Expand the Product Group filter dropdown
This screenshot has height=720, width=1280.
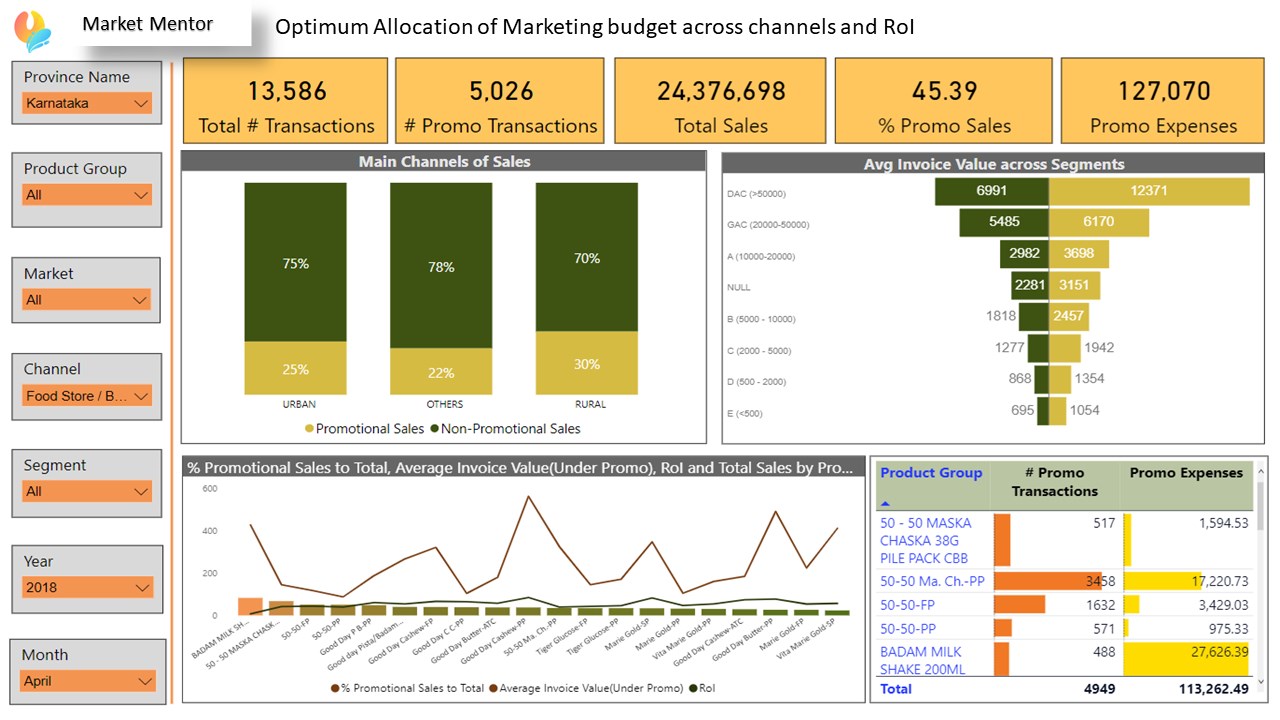tap(87, 195)
